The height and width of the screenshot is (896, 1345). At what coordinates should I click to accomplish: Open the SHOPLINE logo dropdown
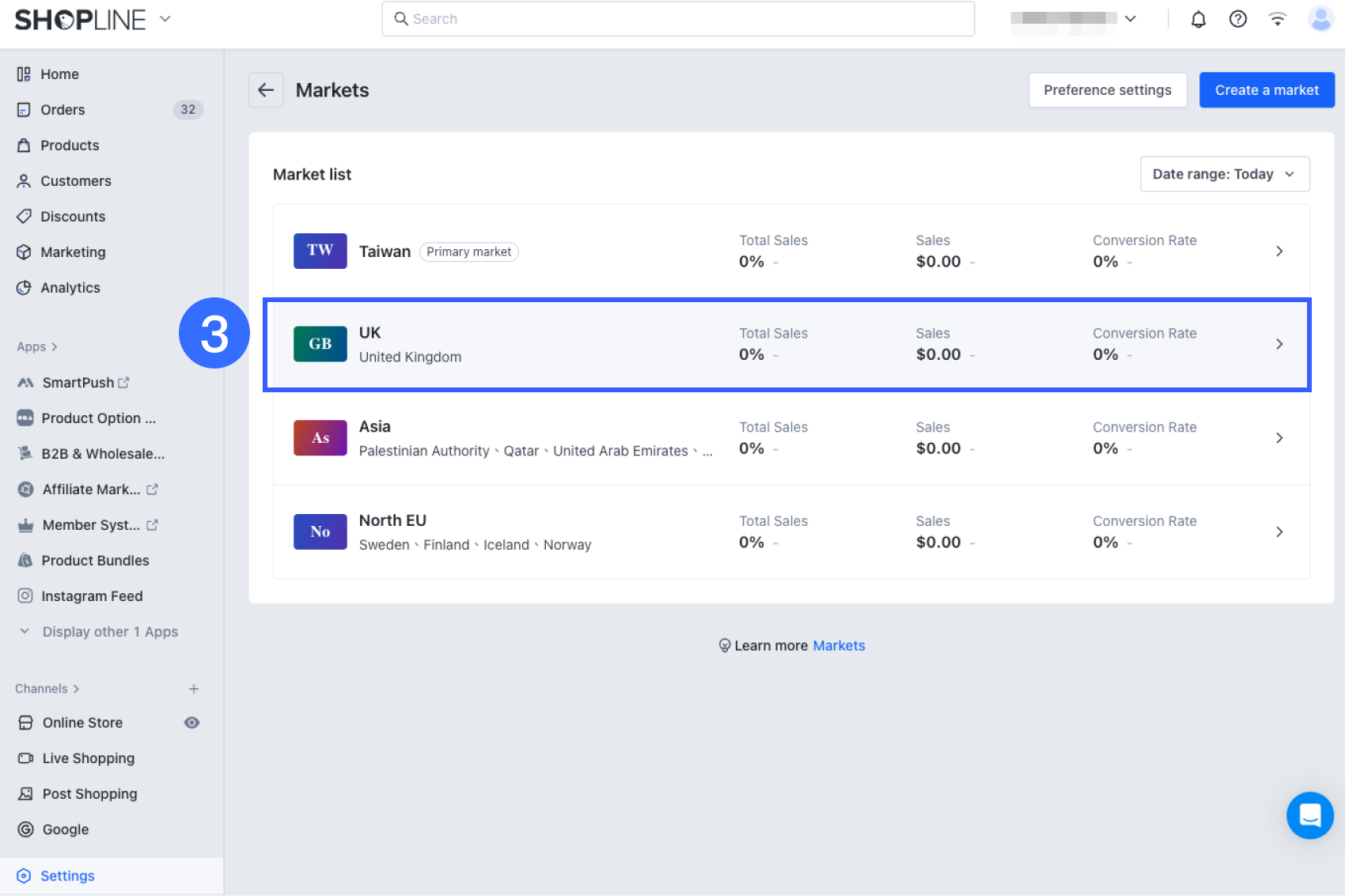(x=165, y=19)
